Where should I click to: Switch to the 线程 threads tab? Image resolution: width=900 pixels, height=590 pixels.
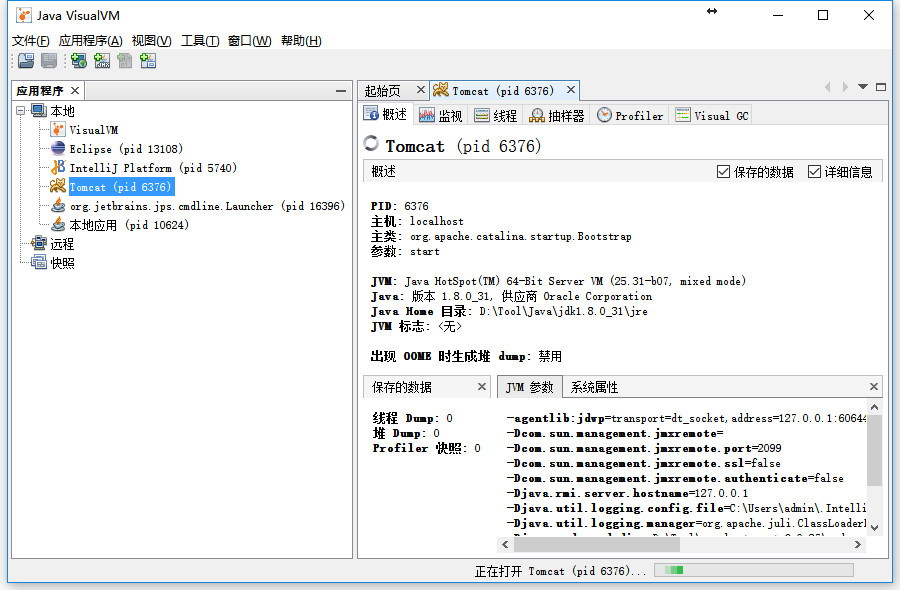click(x=495, y=115)
